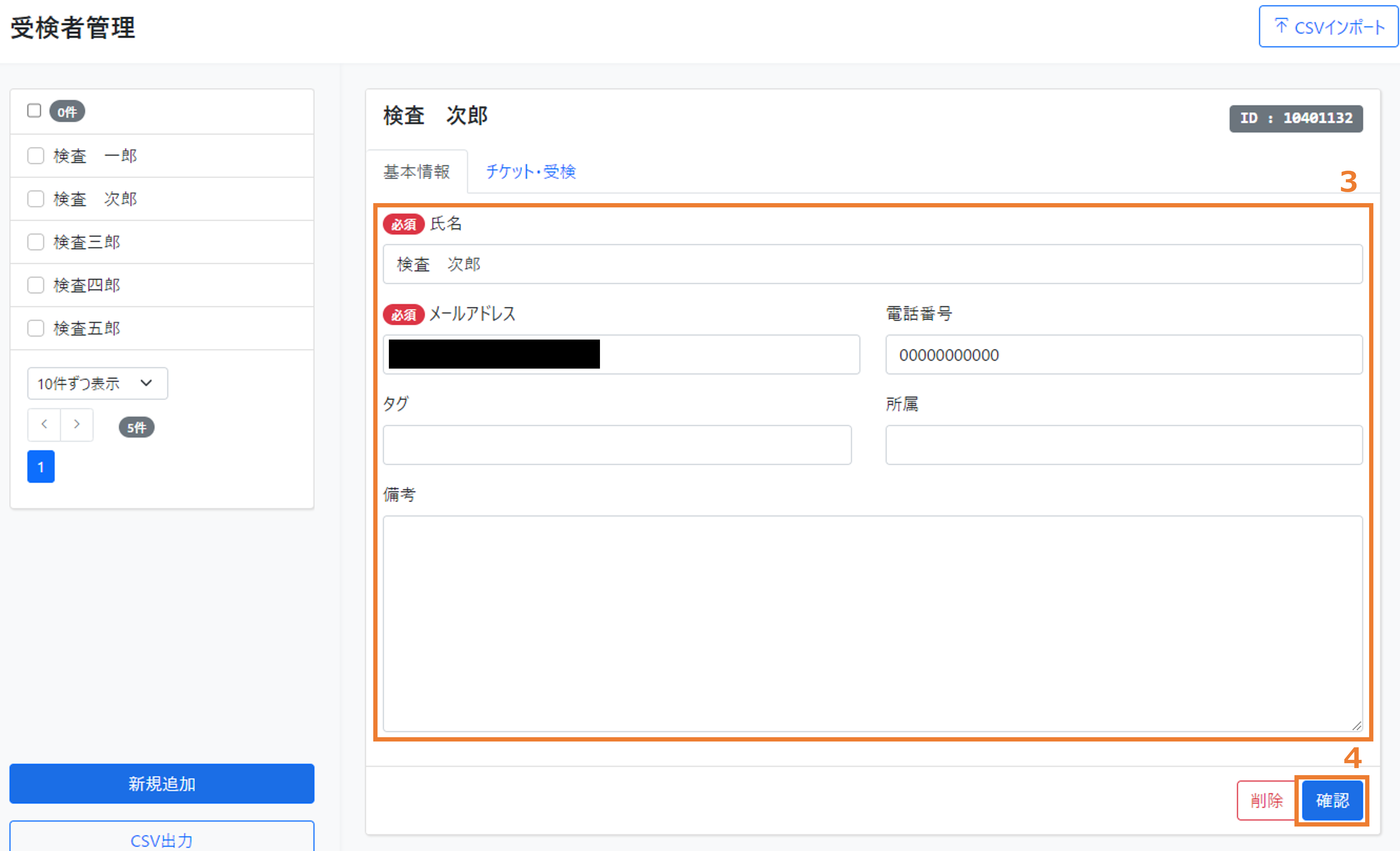Switch to the チケット・受検 tab
This screenshot has width=1400, height=851.
tap(531, 172)
